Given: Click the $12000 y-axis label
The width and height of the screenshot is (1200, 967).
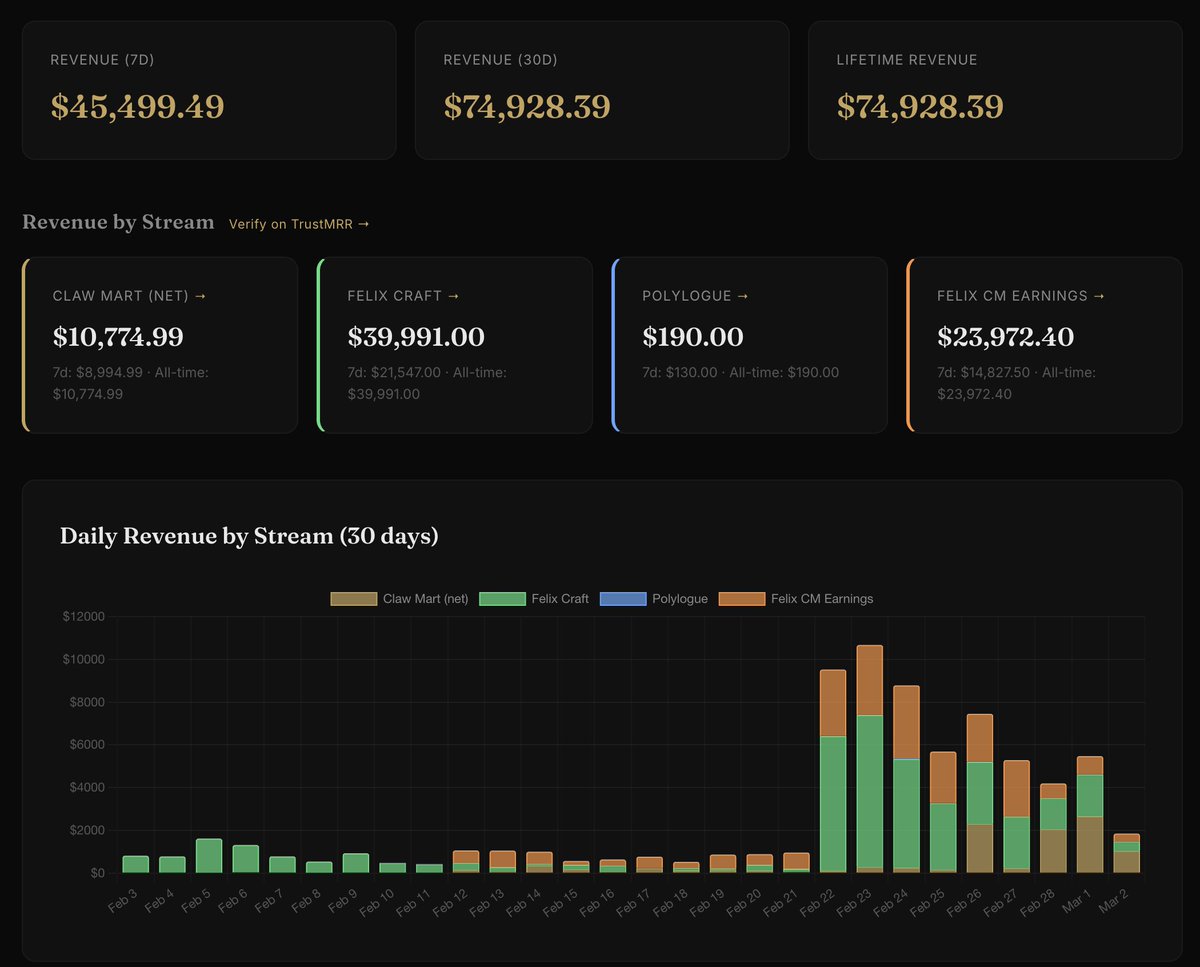Looking at the screenshot, I should point(83,617).
